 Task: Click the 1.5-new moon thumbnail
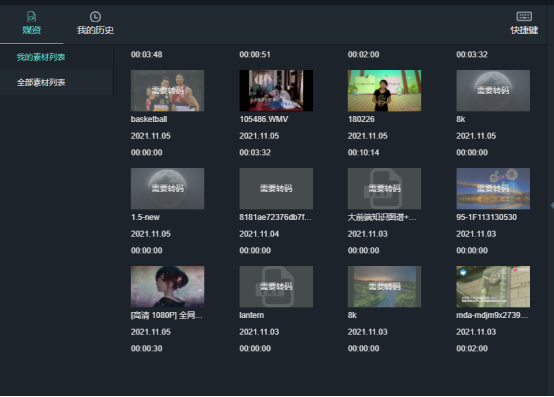[167, 189]
